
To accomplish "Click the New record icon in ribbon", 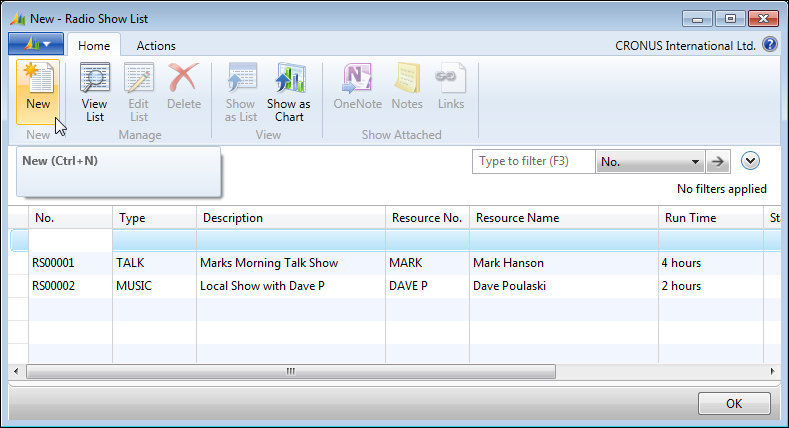I will [x=38, y=78].
